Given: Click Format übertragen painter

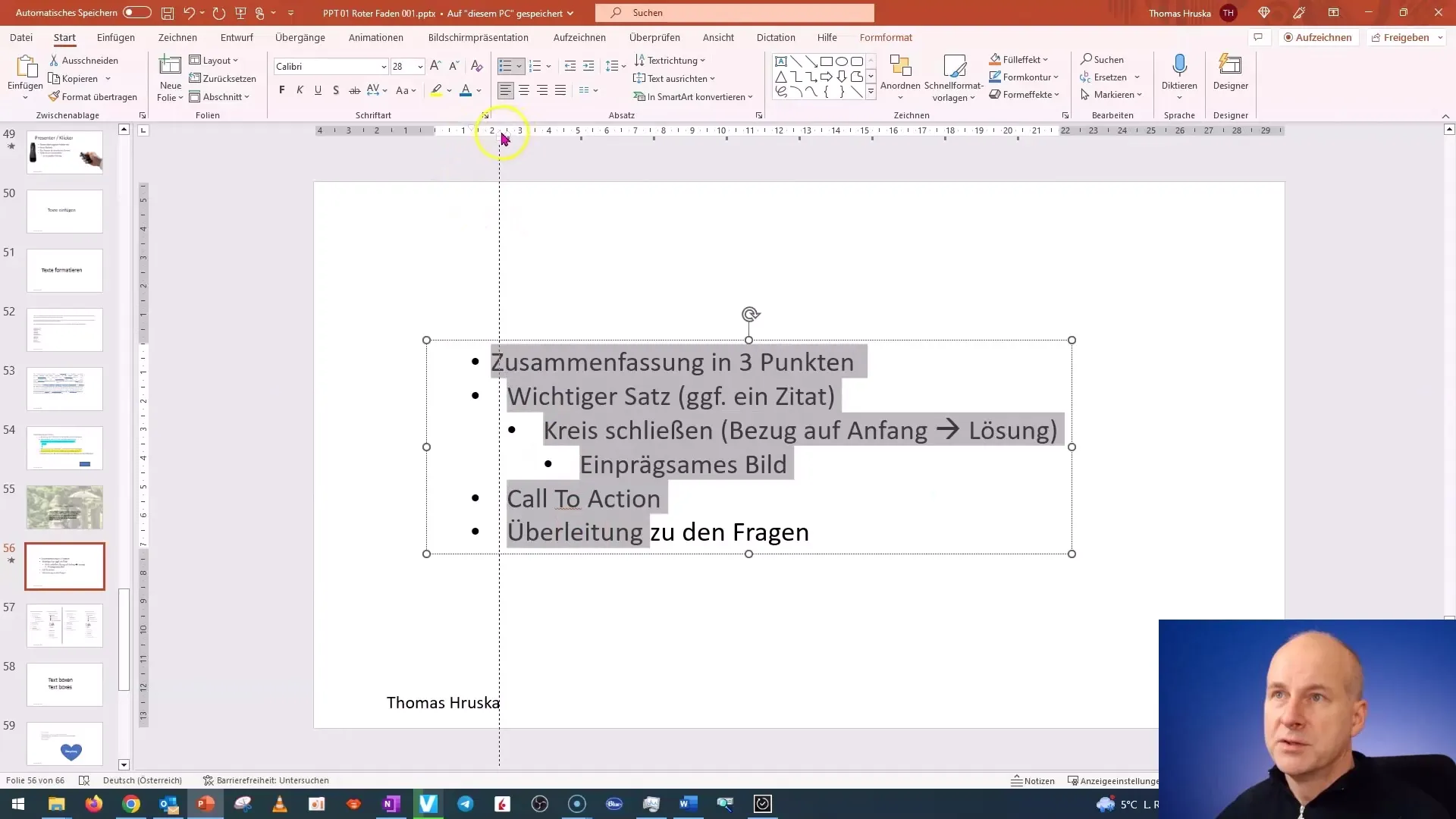Looking at the screenshot, I should point(93,97).
